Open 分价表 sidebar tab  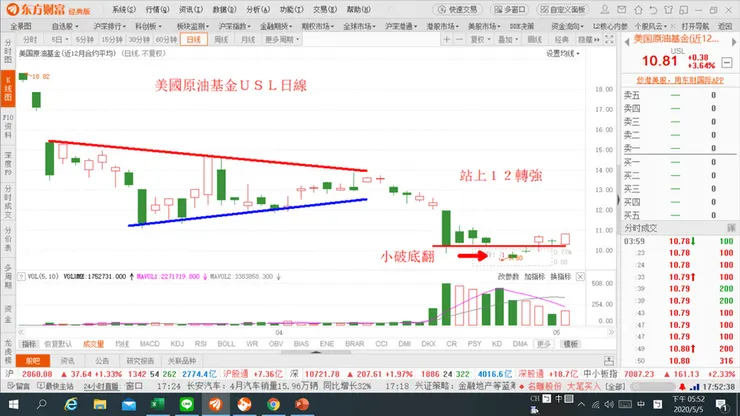pos(8,240)
